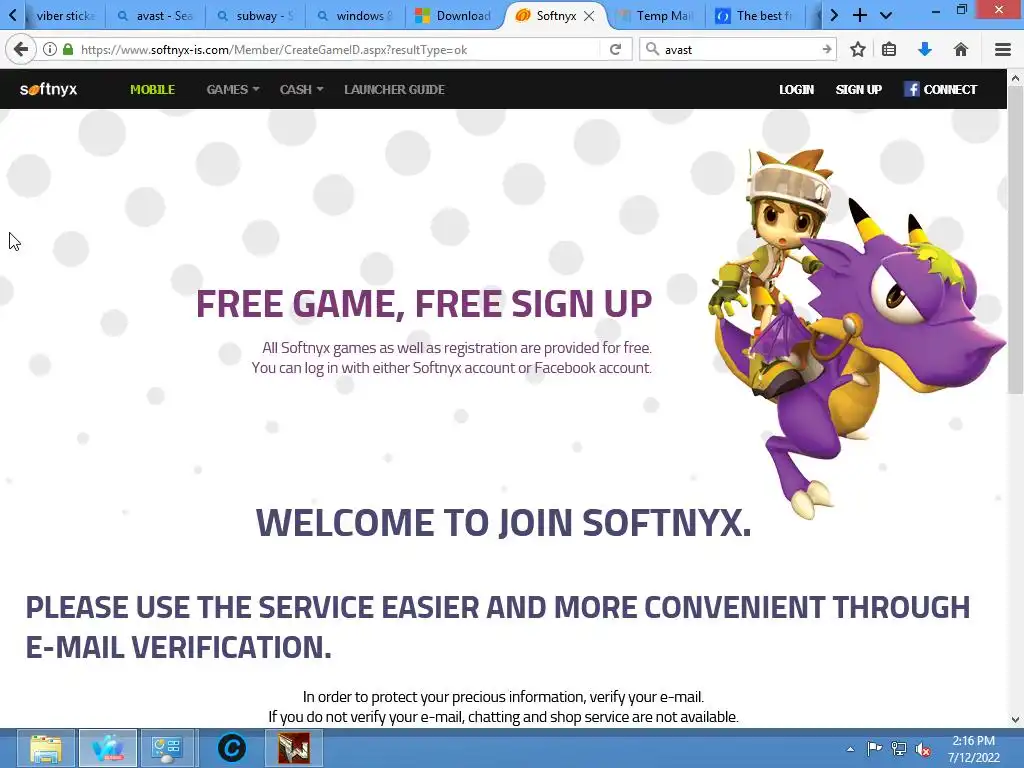Open the hamburger browser menu
Viewport: 1024px width, 768px height.
(x=1003, y=50)
